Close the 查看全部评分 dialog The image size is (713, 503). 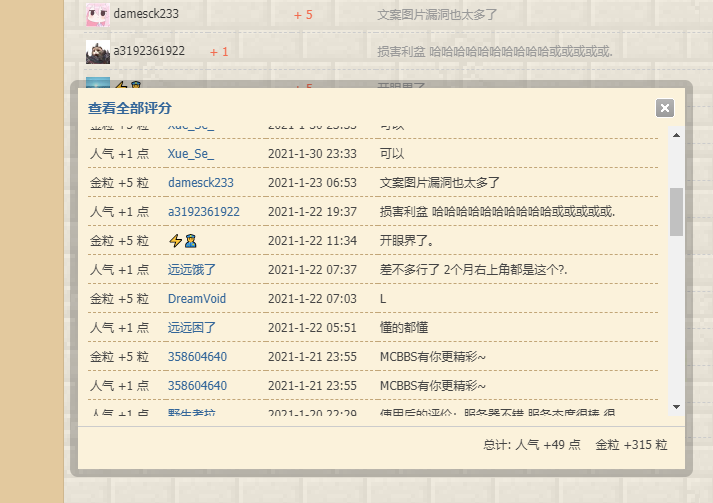pos(664,108)
